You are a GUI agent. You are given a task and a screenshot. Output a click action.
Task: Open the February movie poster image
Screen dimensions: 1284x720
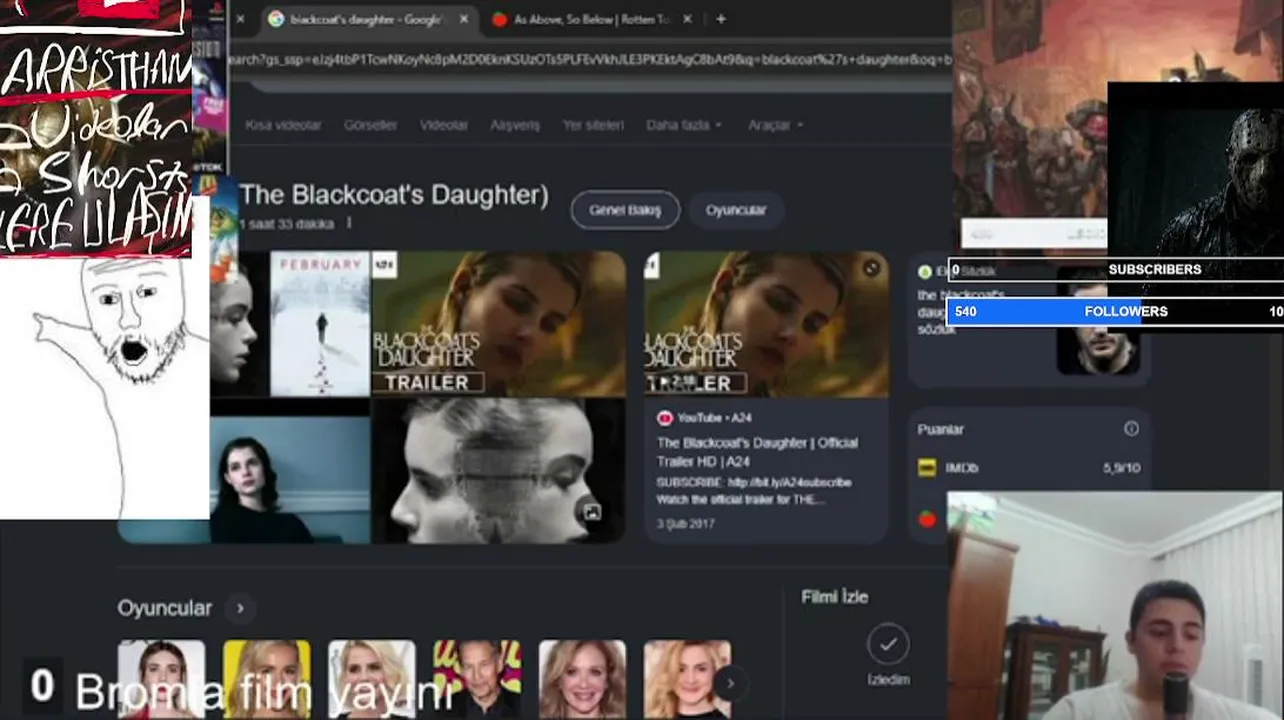[x=319, y=324]
